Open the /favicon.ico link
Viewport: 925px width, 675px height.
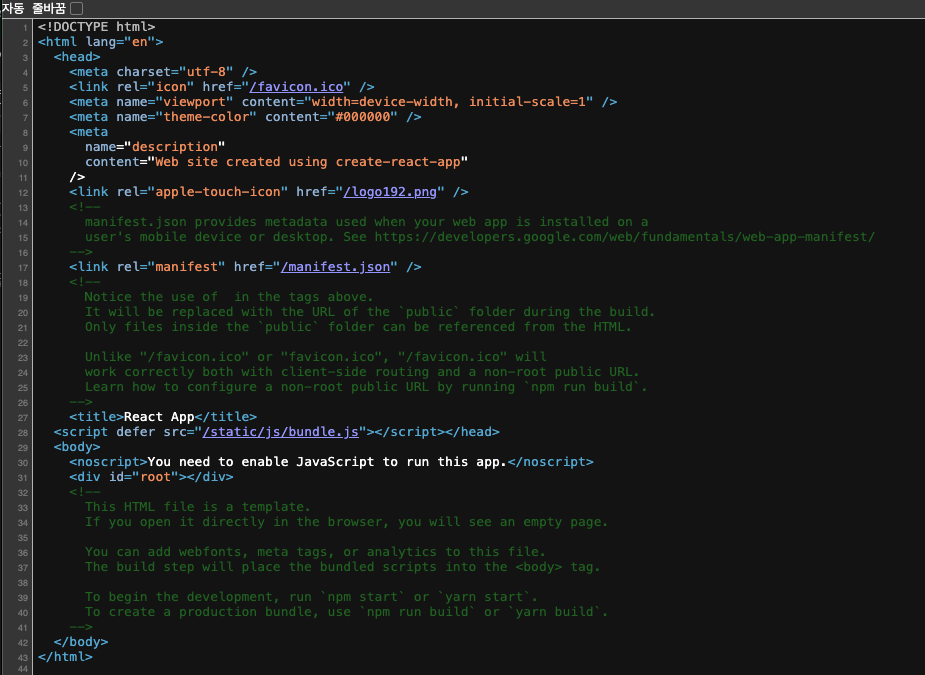tap(296, 87)
